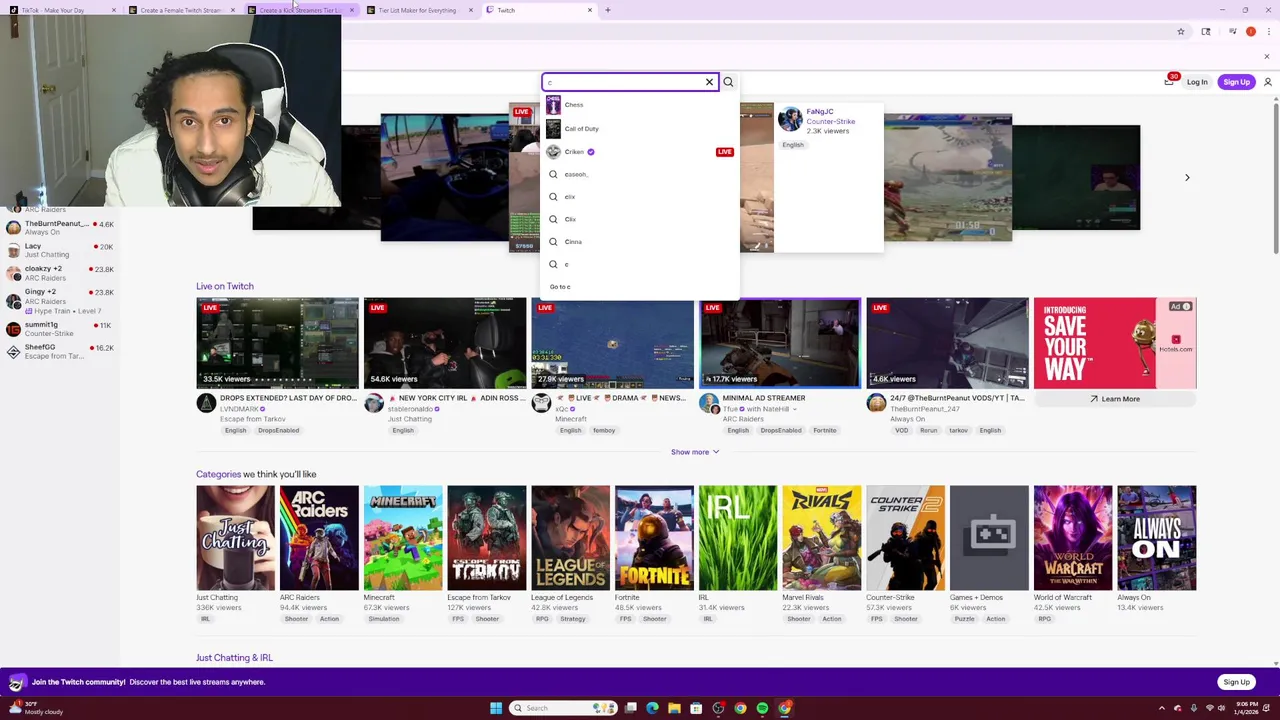Click Learn More on the ad
The height and width of the screenshot is (720, 1280).
(1115, 399)
